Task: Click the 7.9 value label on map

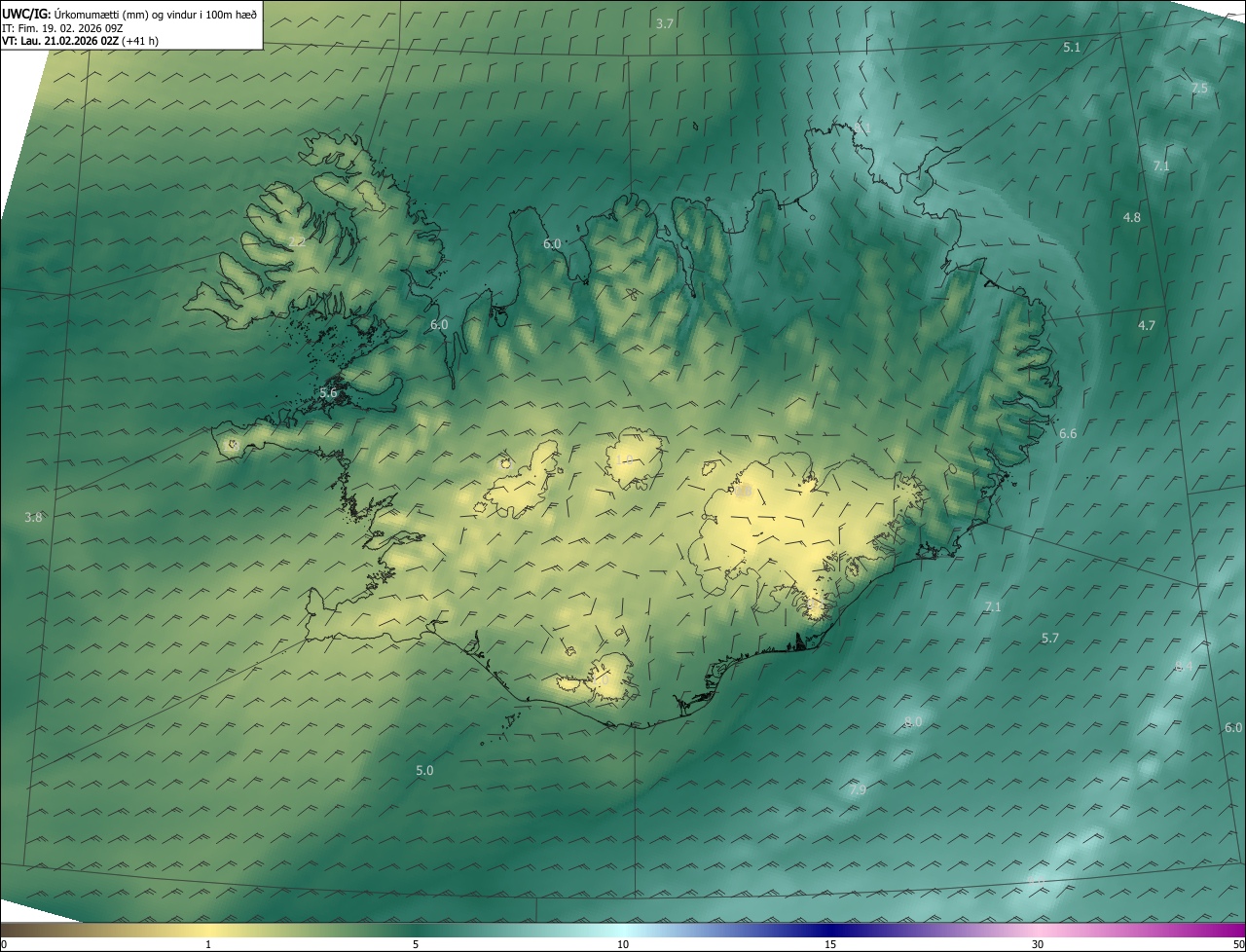Action: (857, 790)
